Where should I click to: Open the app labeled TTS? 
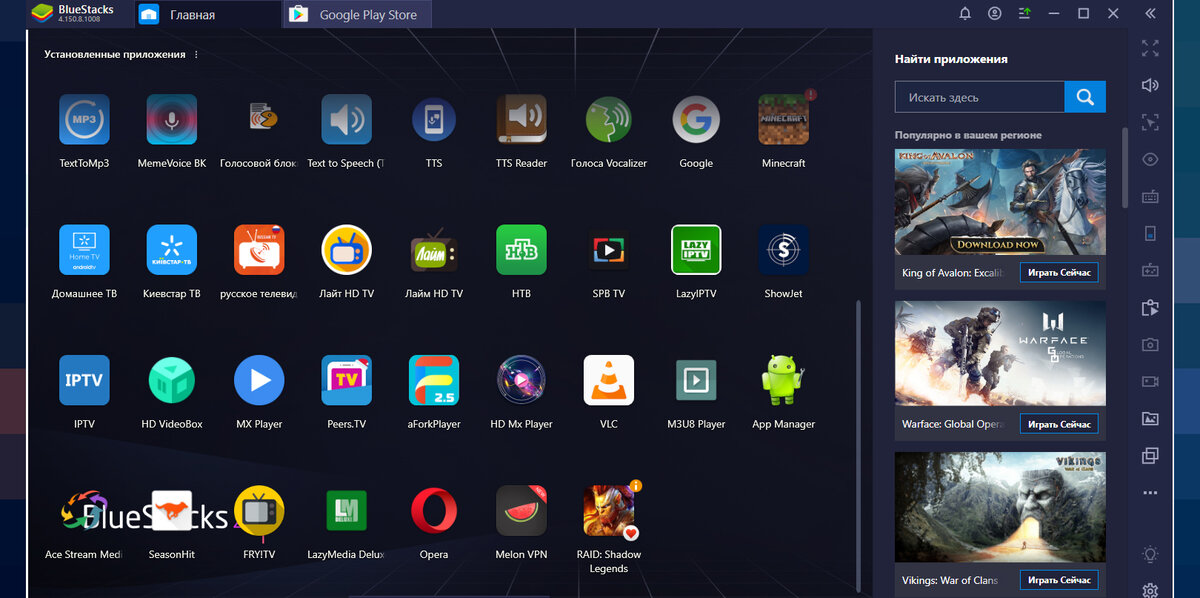434,120
